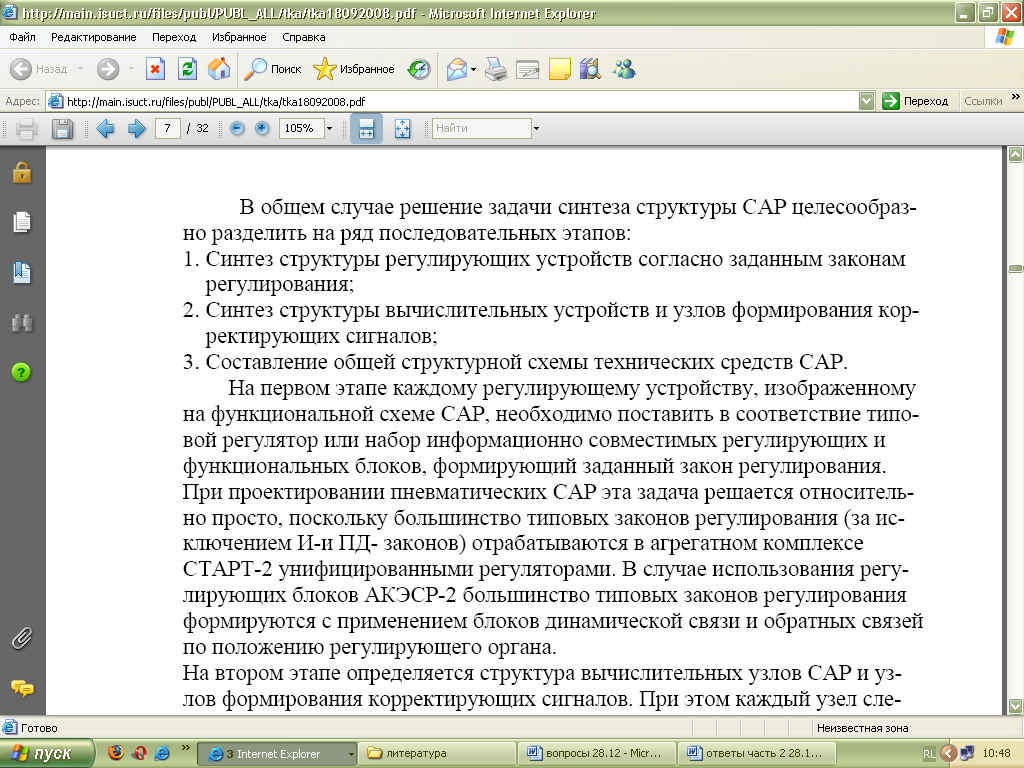This screenshot has width=1024, height=768.
Task: Expand the address bar history dropdown
Action: pyautogui.click(x=867, y=101)
